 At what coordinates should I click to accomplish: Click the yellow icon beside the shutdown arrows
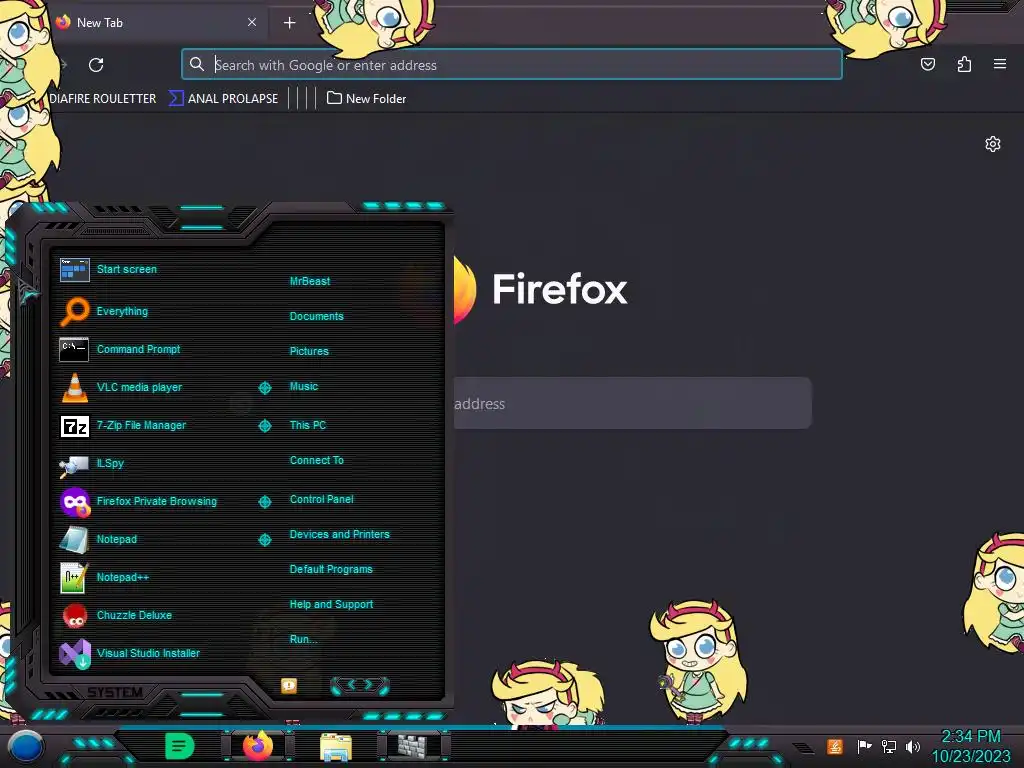pos(289,686)
